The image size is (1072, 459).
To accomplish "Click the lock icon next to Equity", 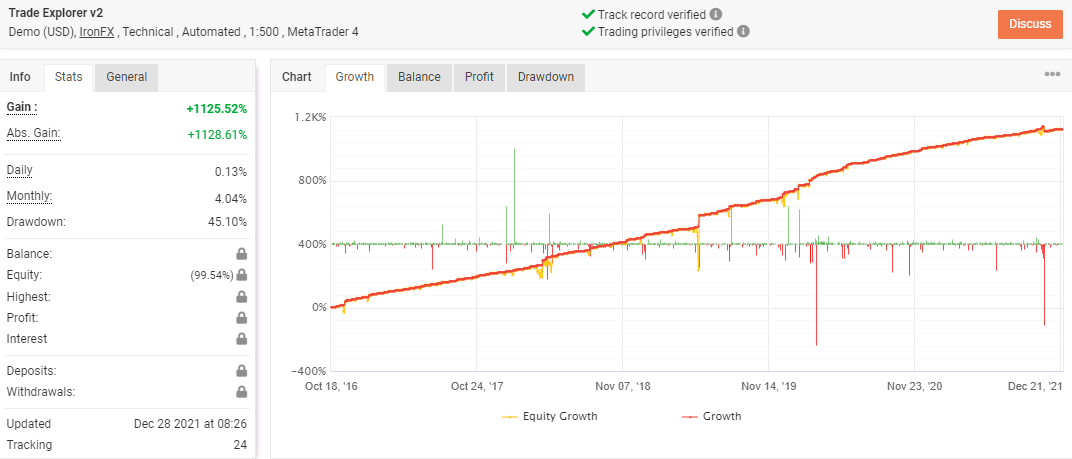I will click(x=241, y=275).
